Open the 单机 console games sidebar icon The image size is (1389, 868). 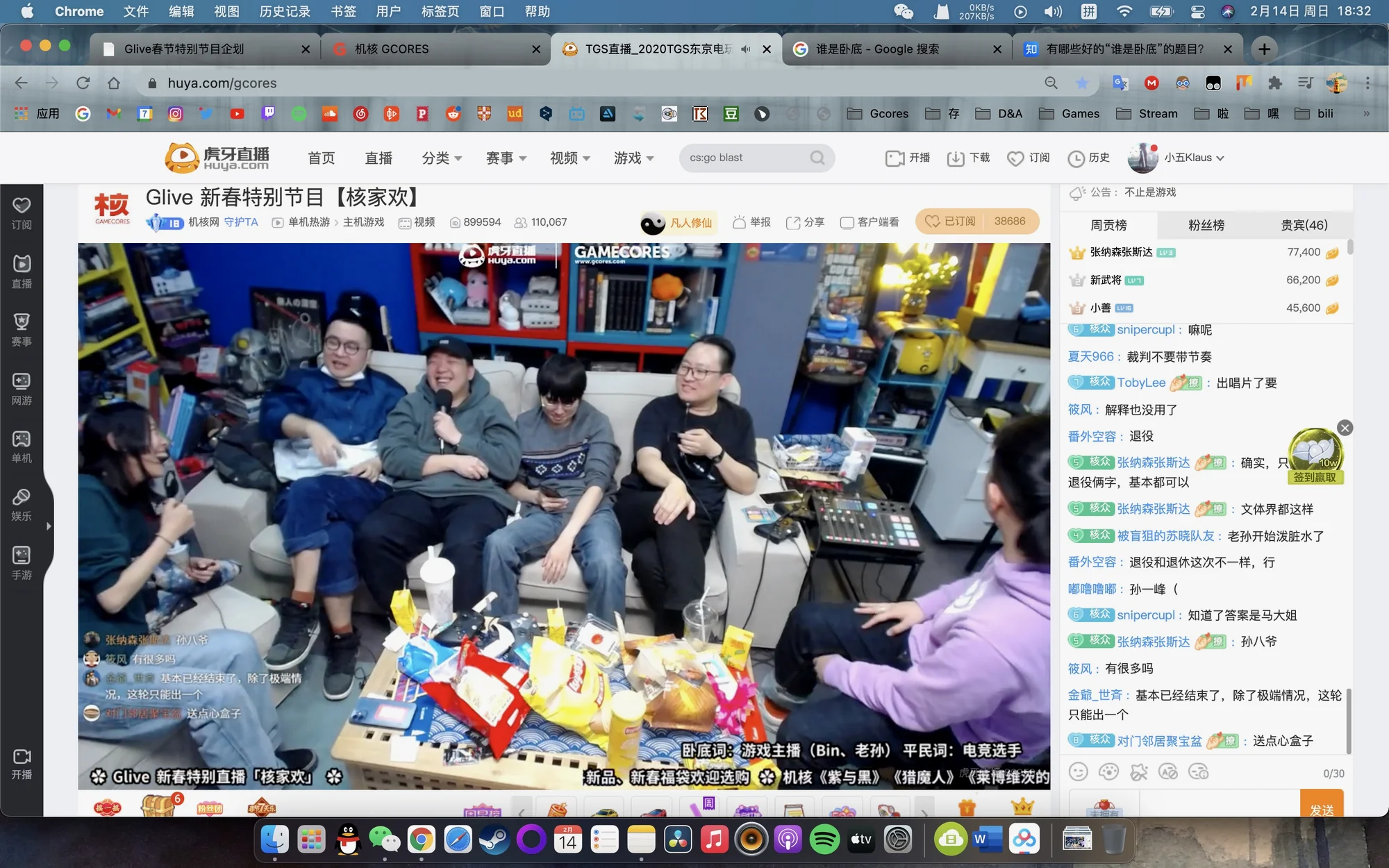(x=22, y=446)
